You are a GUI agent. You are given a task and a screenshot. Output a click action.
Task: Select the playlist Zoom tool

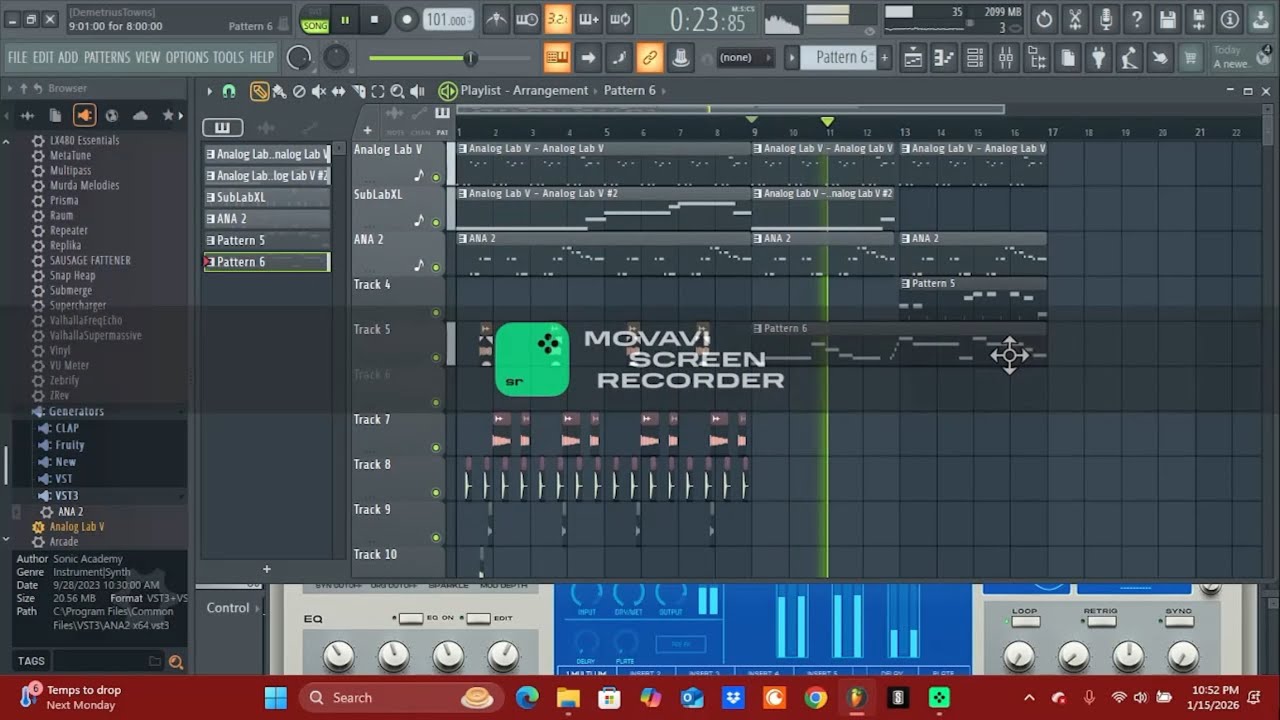pos(397,91)
